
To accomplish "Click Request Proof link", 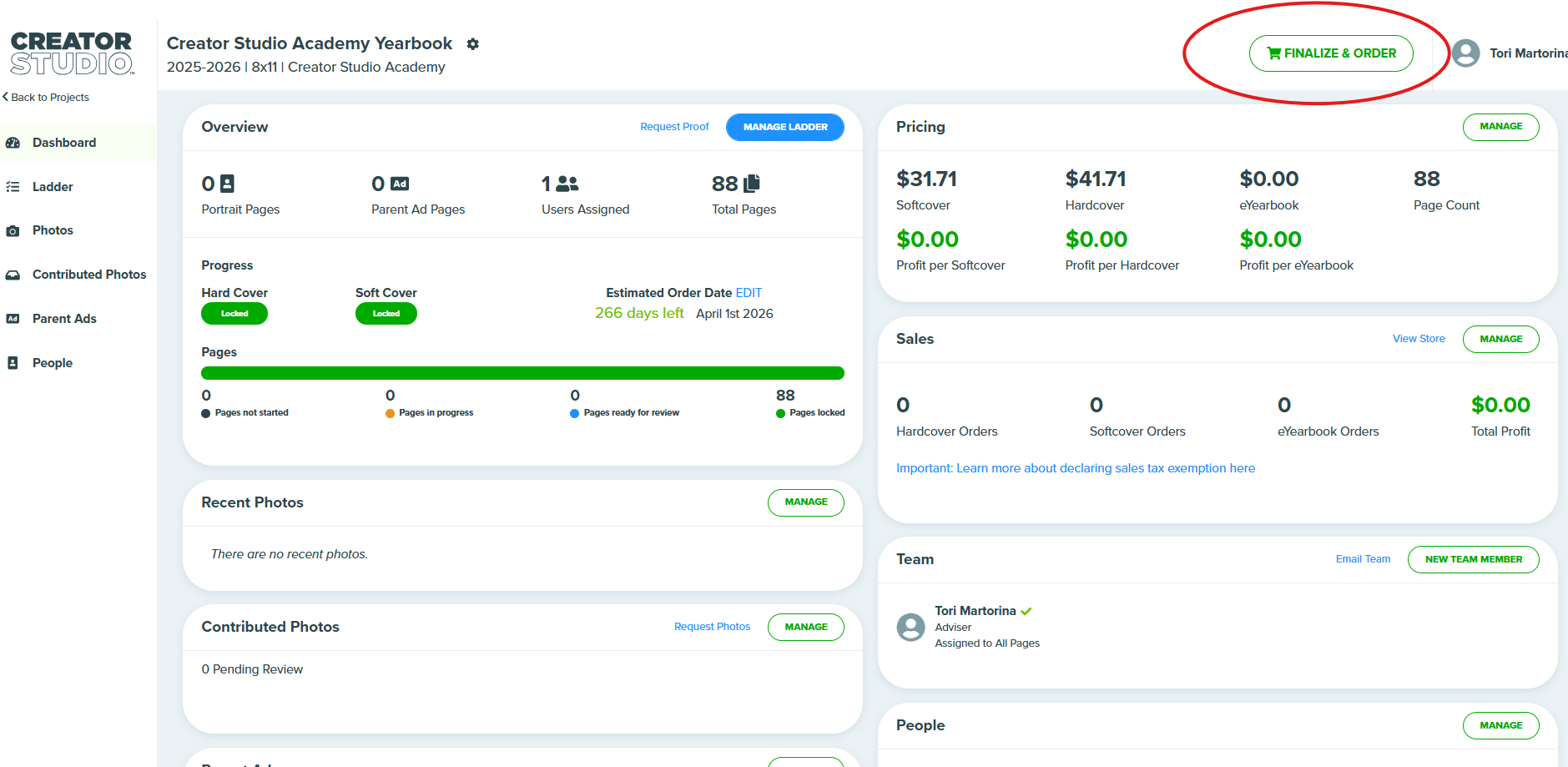I will [x=674, y=127].
